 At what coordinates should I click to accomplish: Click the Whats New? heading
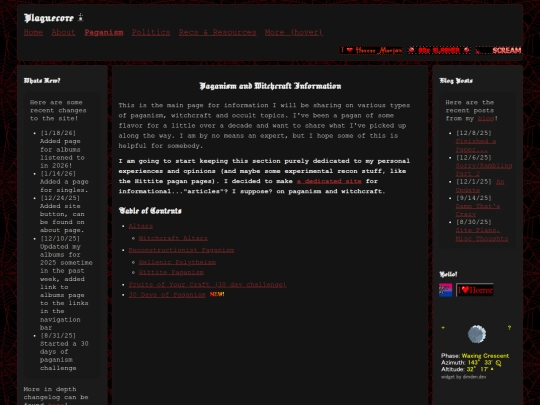tap(42, 81)
